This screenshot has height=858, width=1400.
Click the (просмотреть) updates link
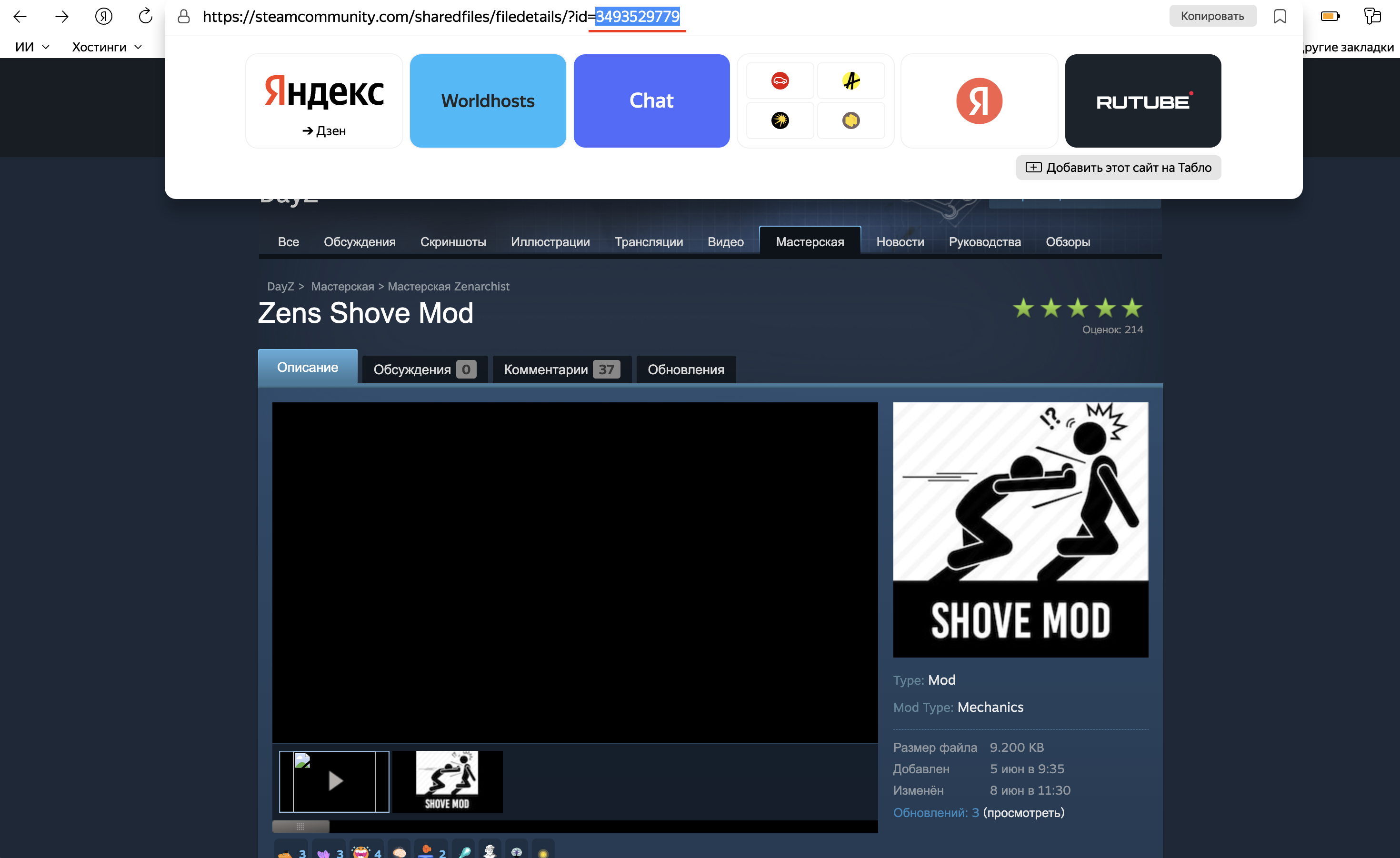pos(1023,813)
